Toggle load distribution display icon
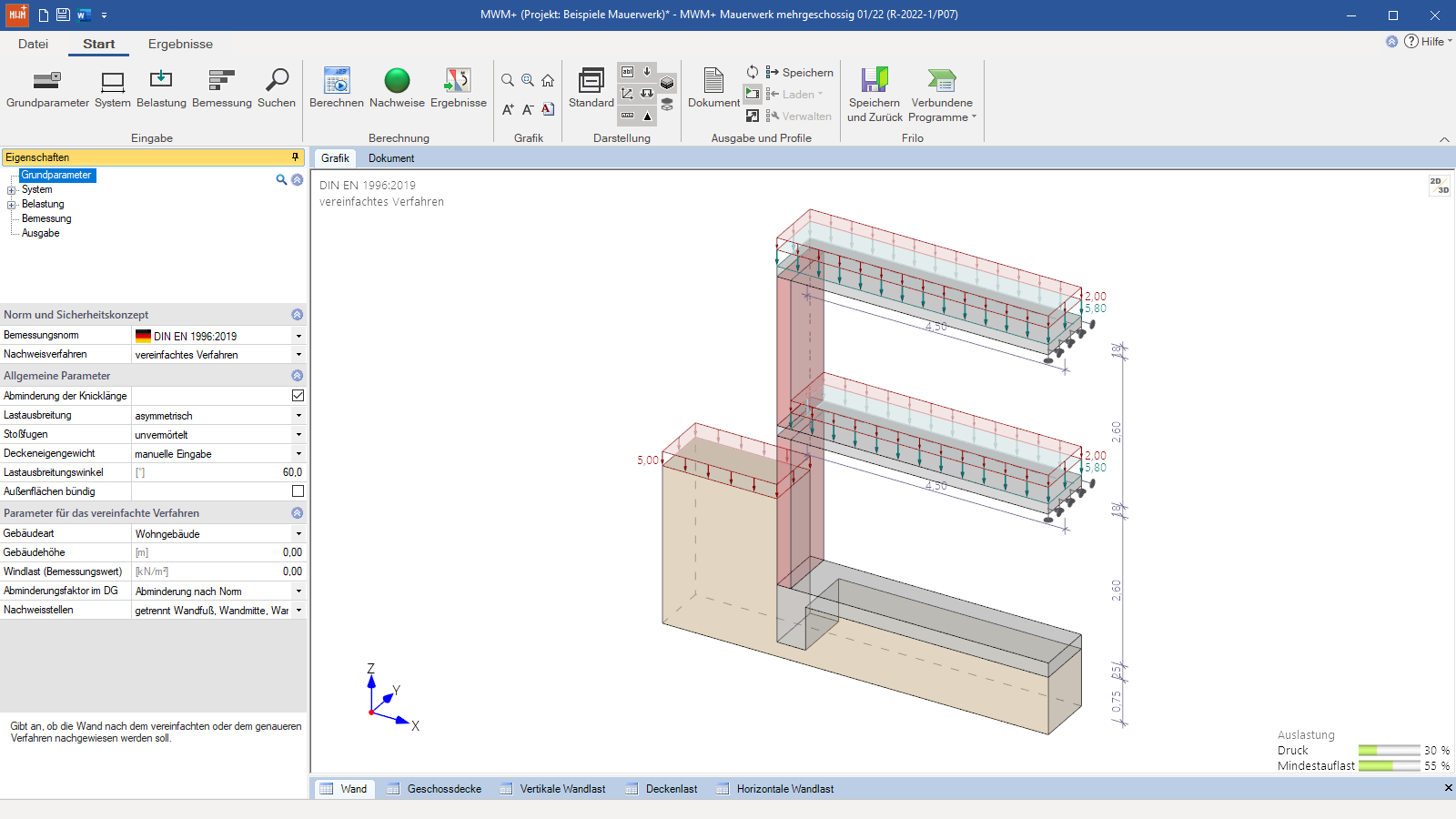Image resolution: width=1456 pixels, height=819 pixels. [x=647, y=94]
